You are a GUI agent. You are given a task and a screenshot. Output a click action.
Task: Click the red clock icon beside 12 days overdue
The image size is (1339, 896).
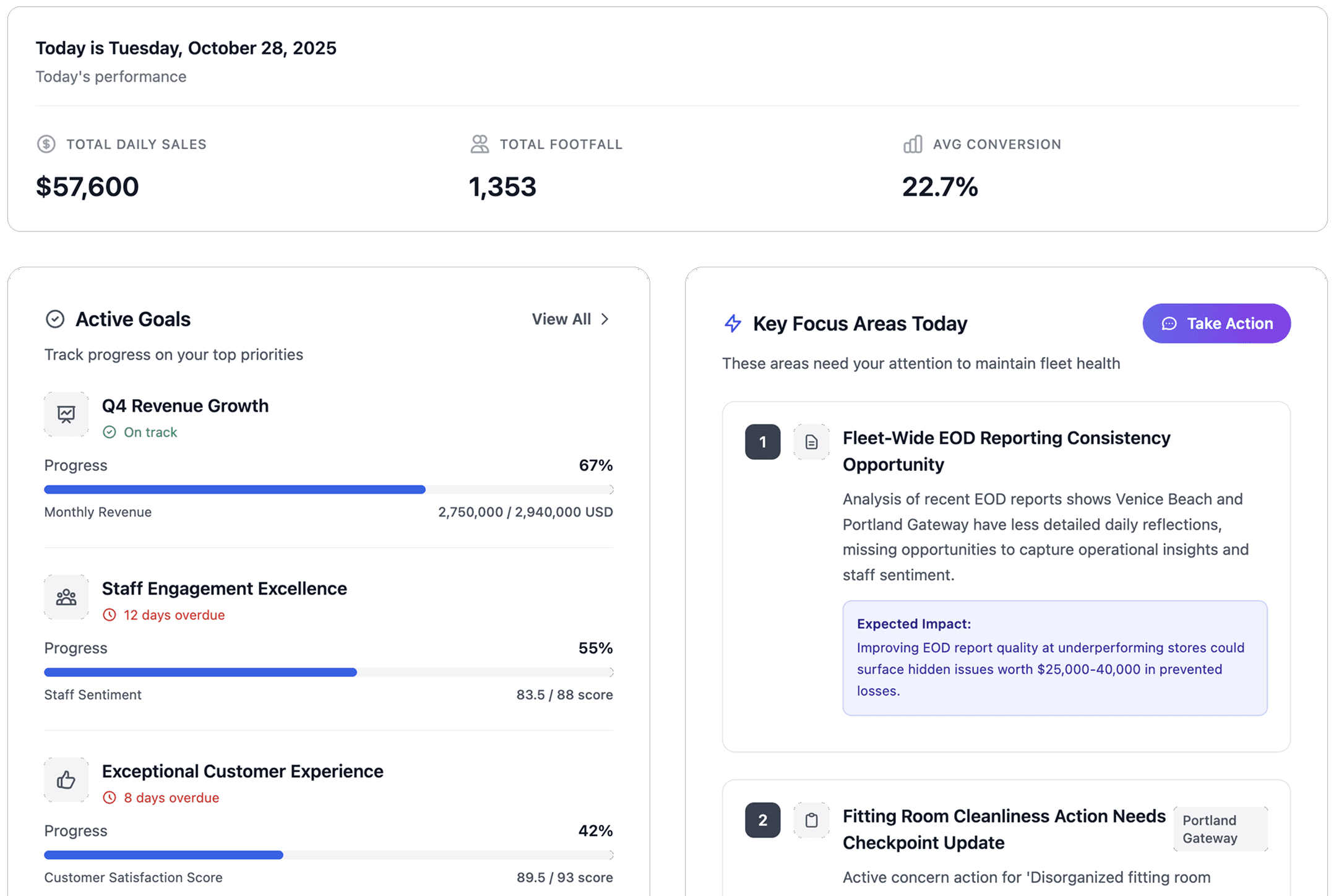coord(110,615)
